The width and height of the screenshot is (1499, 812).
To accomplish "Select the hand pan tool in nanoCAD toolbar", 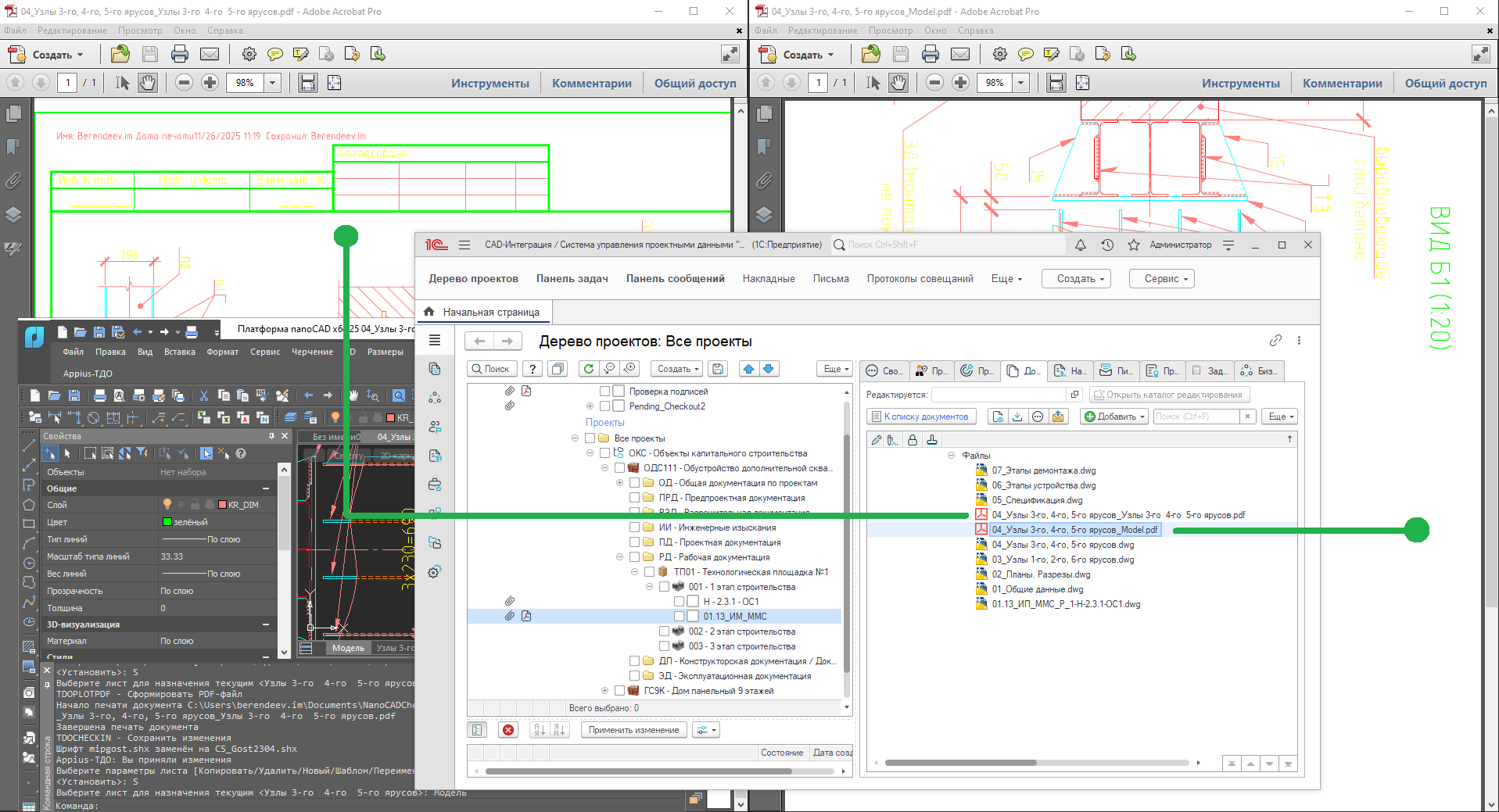I will (353, 395).
